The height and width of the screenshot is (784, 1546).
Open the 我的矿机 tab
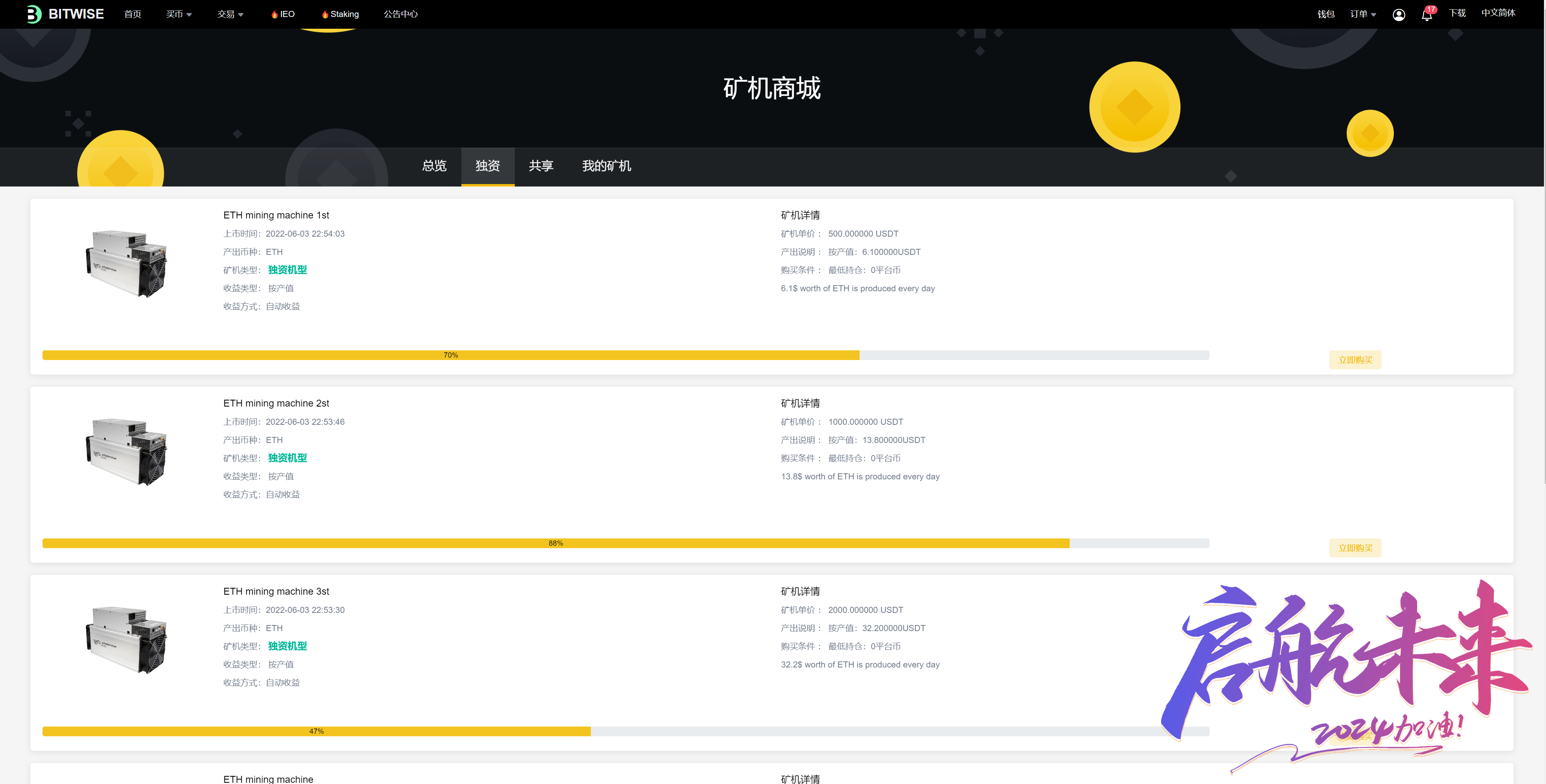[606, 166]
